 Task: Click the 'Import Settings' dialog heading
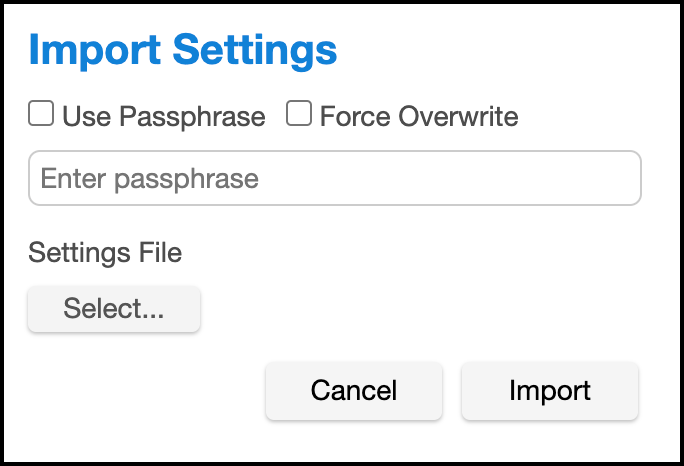(183, 50)
